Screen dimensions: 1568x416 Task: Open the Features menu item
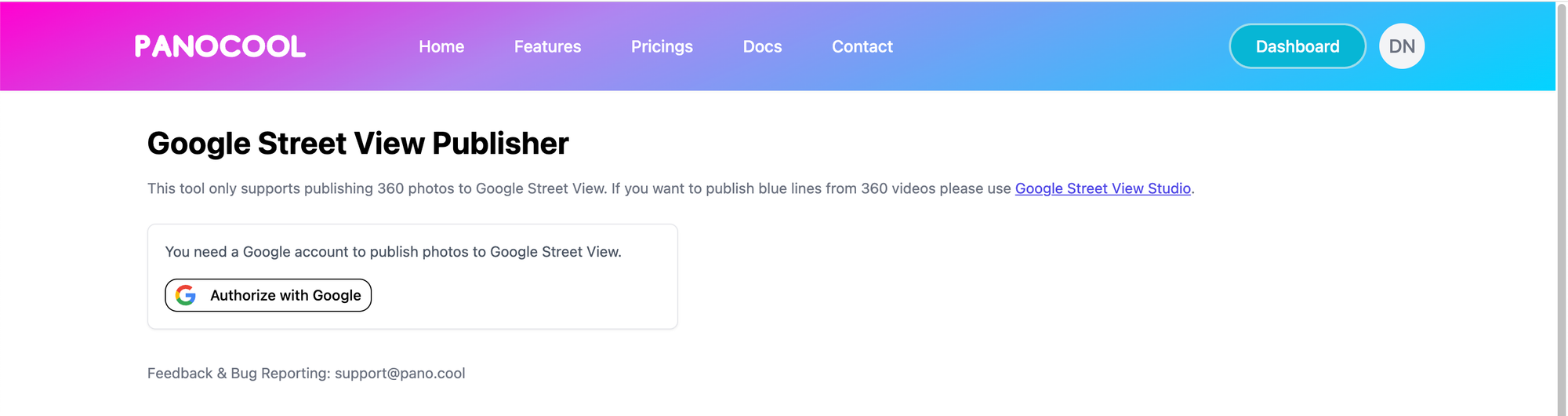coord(547,46)
